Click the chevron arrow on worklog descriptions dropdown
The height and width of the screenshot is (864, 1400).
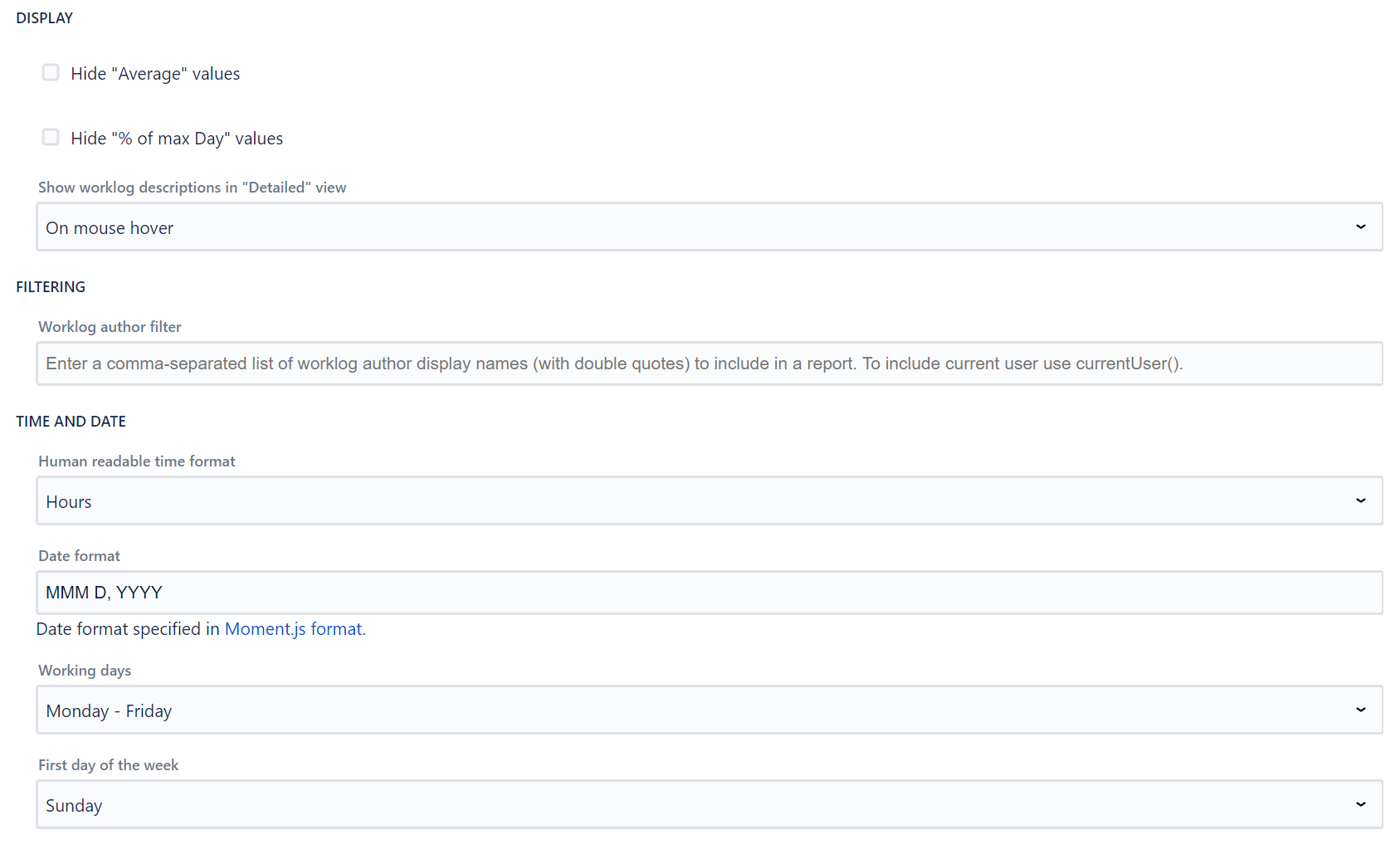tap(1360, 227)
